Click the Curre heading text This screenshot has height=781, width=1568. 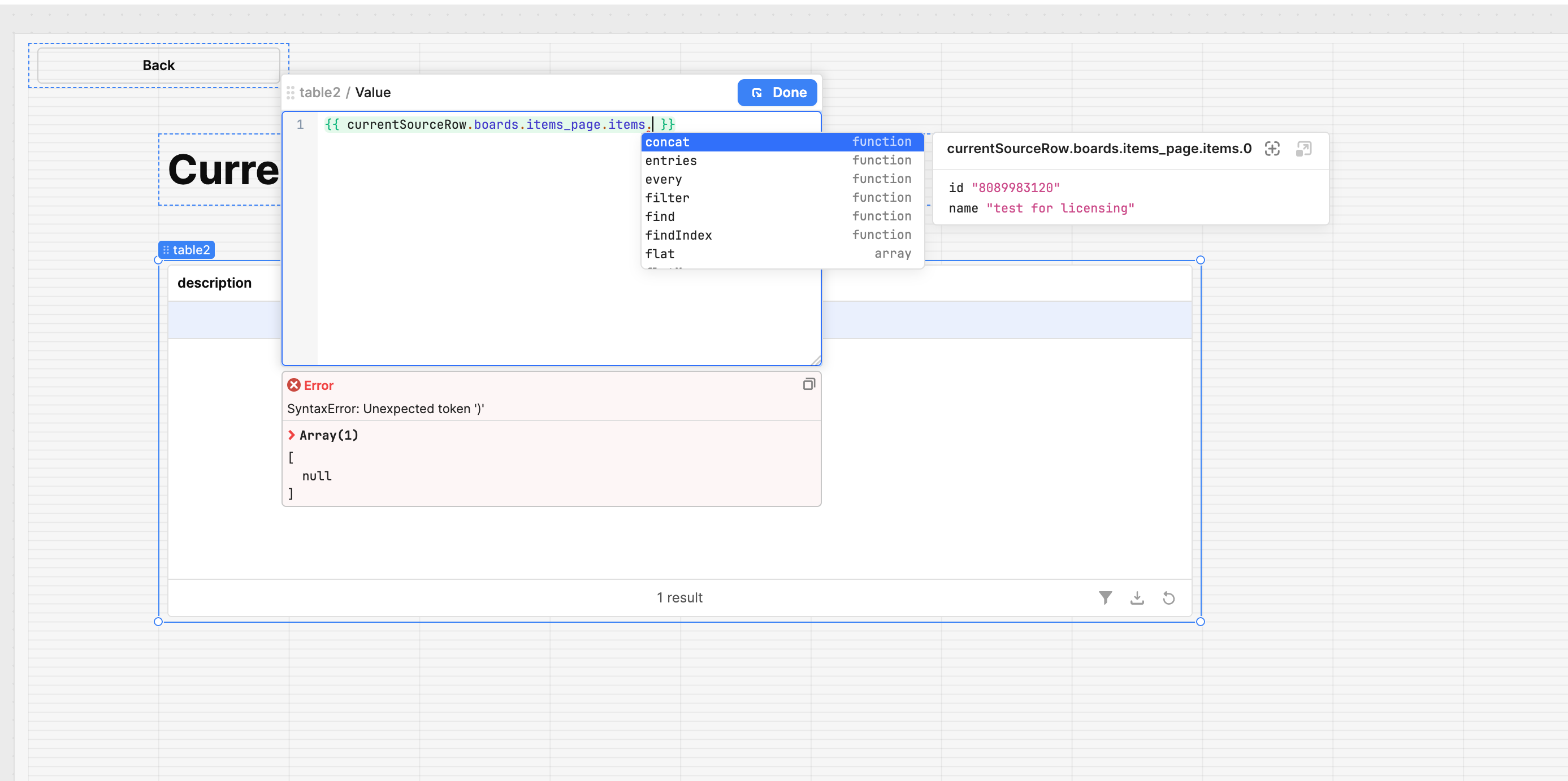point(223,170)
